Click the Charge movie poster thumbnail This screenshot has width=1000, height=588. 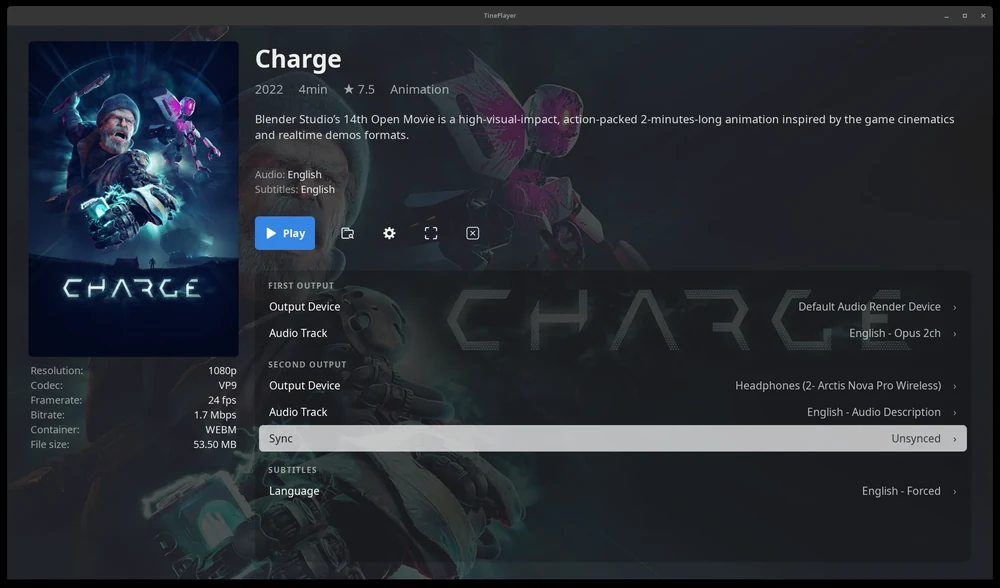(x=133, y=199)
